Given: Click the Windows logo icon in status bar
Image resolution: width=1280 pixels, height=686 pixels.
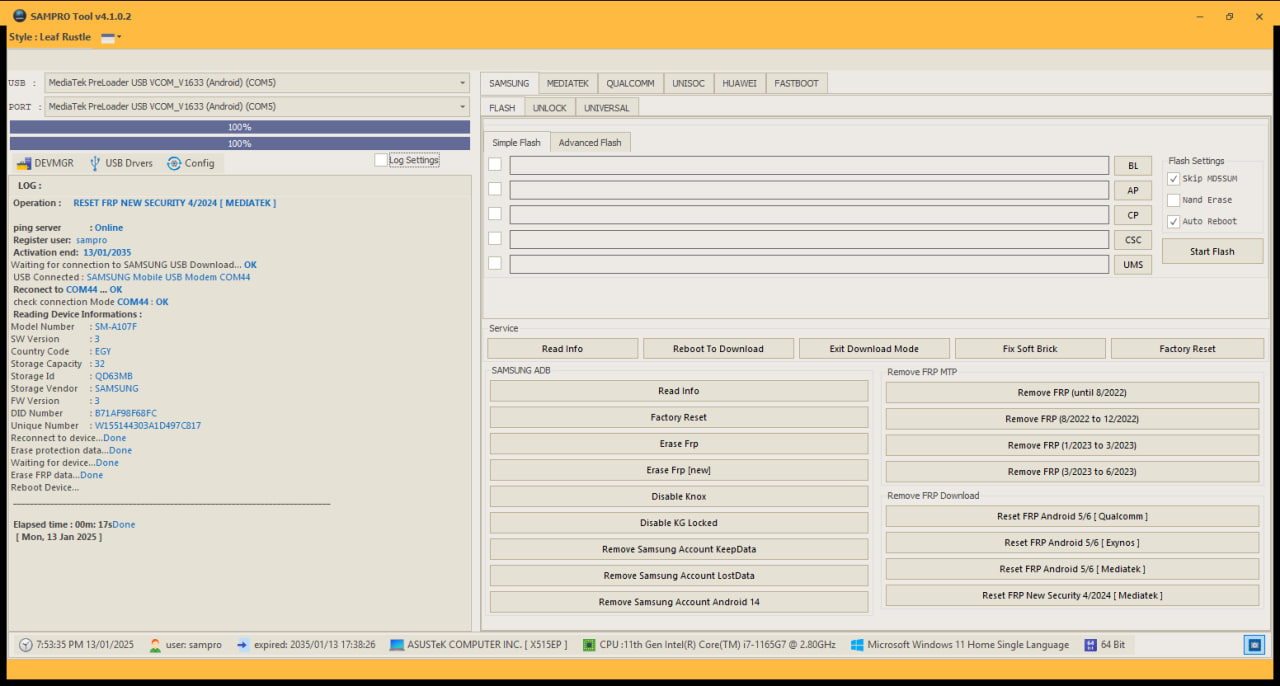Looking at the screenshot, I should tap(857, 645).
